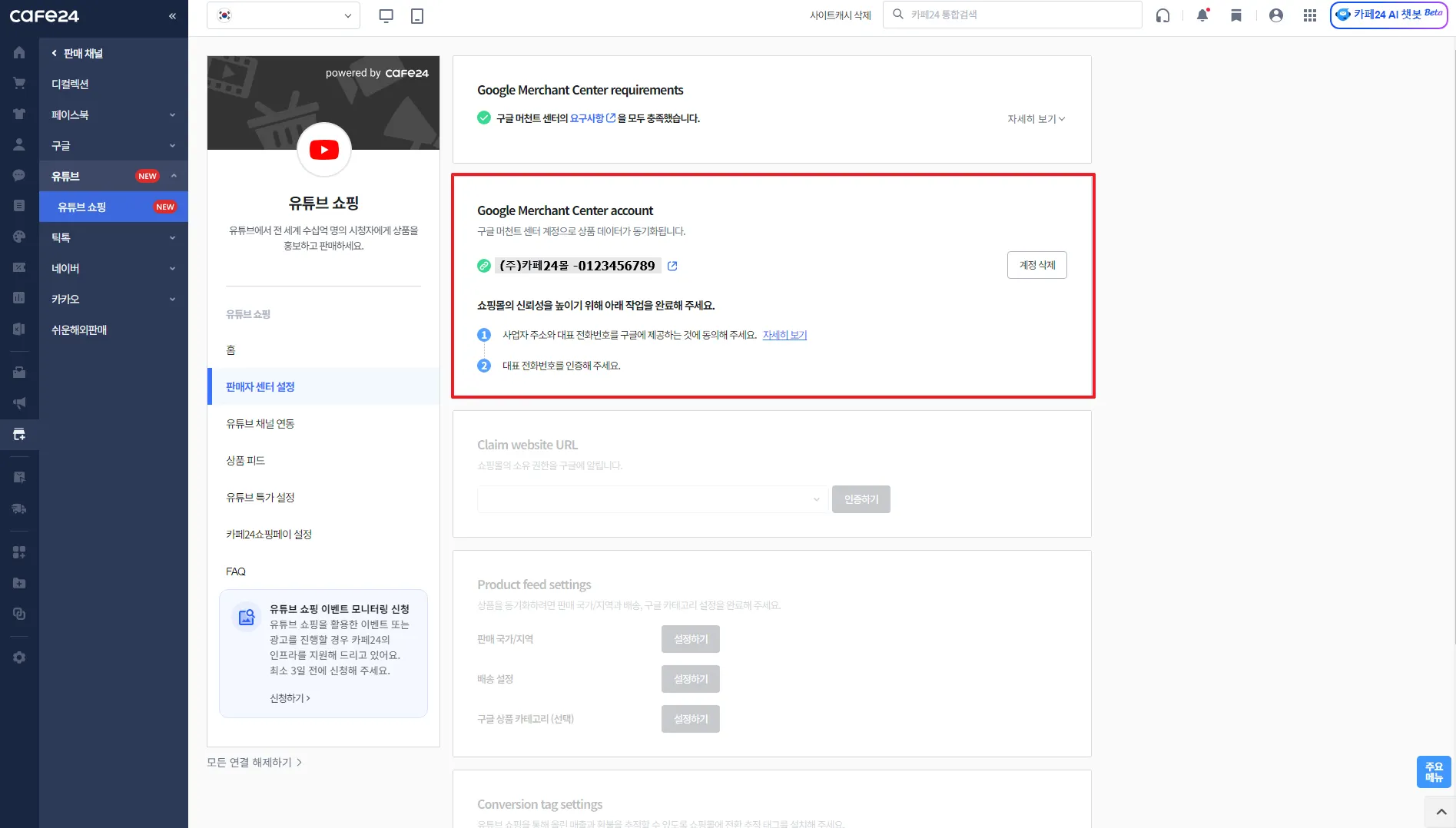The width and height of the screenshot is (1456, 828).
Task: Click the YouTube logo in the banner
Action: [x=324, y=150]
